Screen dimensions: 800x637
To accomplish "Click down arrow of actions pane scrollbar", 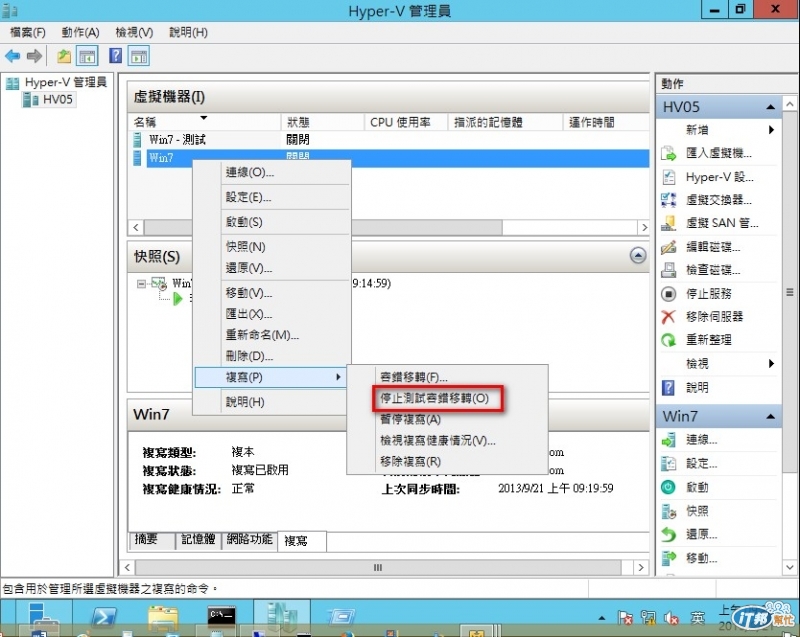I will pyautogui.click(x=789, y=567).
